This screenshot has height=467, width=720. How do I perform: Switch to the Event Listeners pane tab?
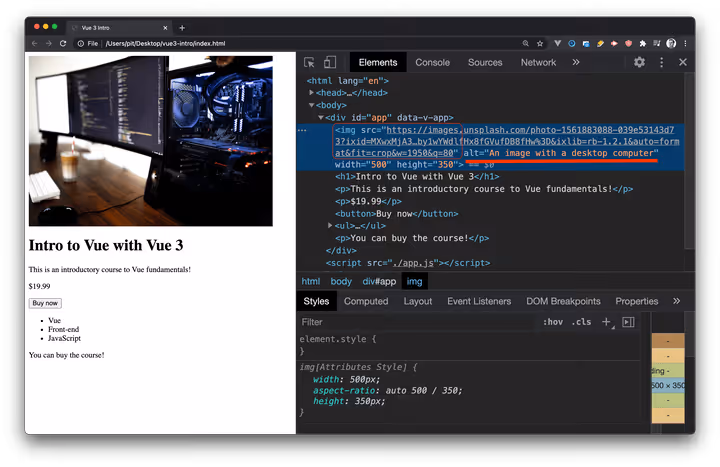pyautogui.click(x=479, y=301)
